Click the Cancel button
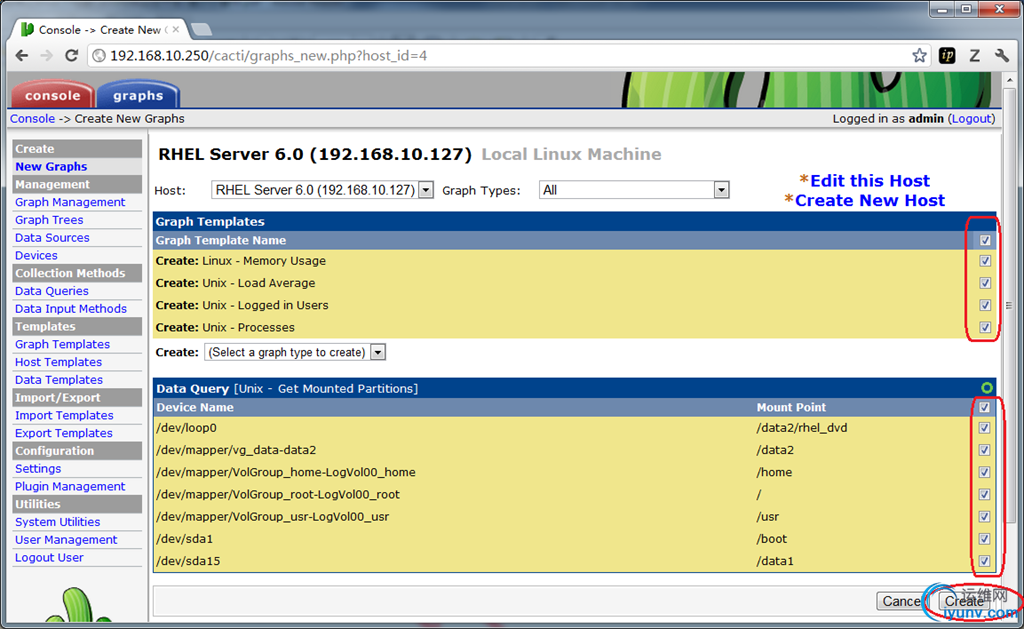 point(901,601)
